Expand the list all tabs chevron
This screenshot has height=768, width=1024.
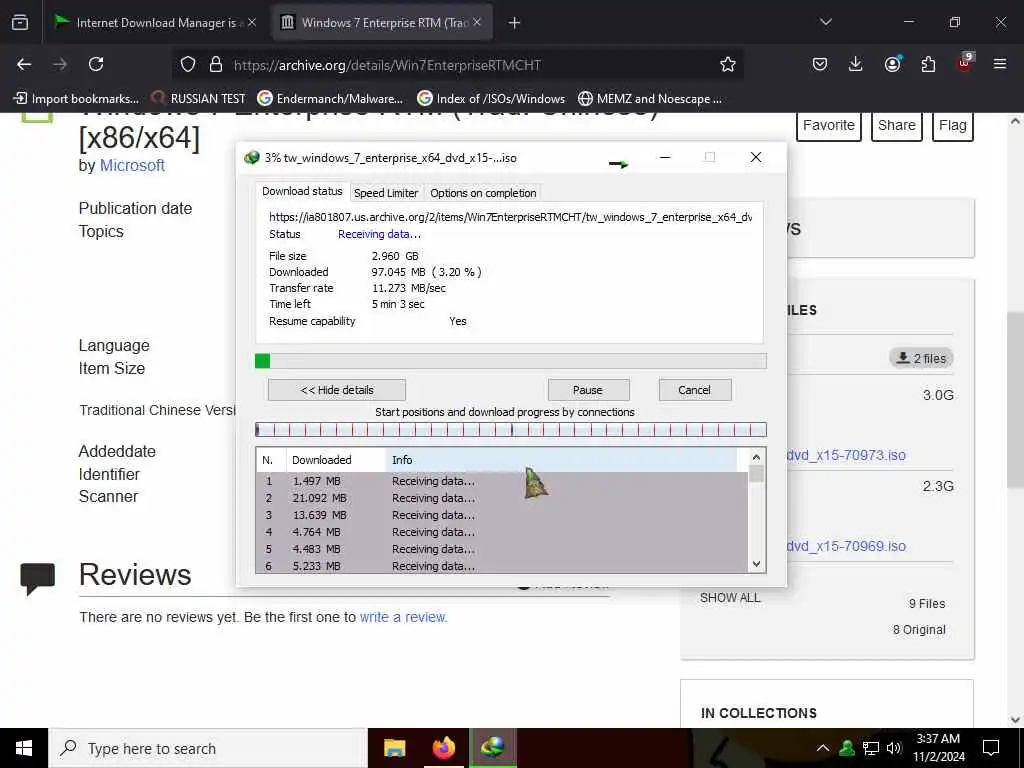[825, 22]
